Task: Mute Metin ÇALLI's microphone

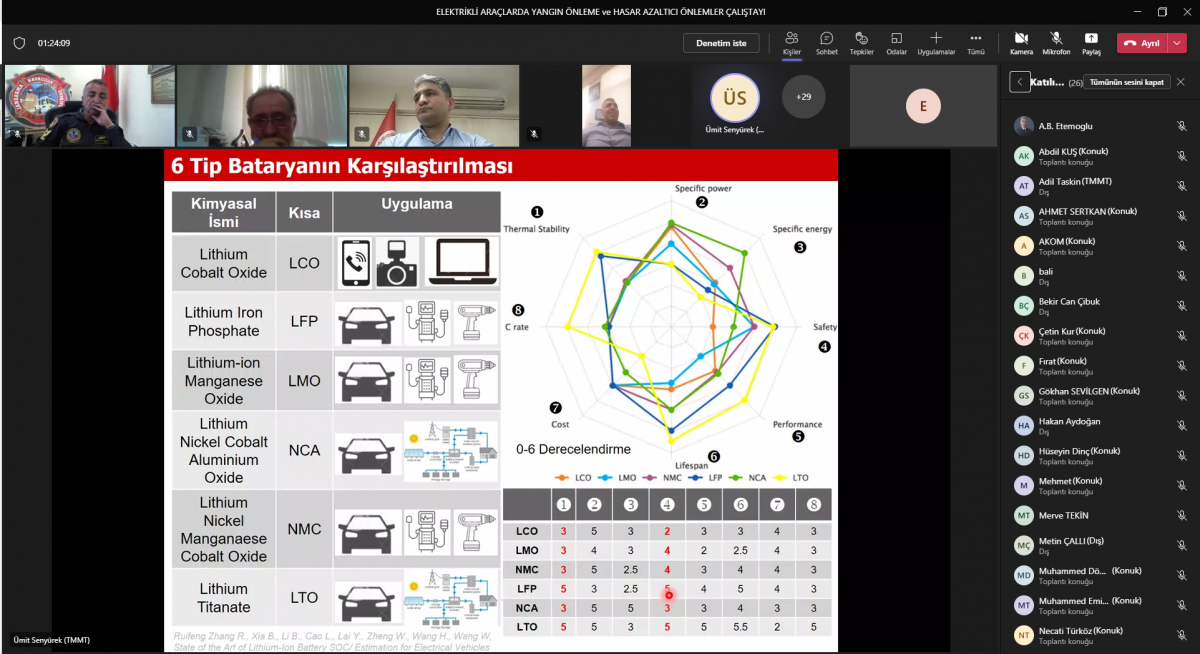Action: pos(1181,546)
